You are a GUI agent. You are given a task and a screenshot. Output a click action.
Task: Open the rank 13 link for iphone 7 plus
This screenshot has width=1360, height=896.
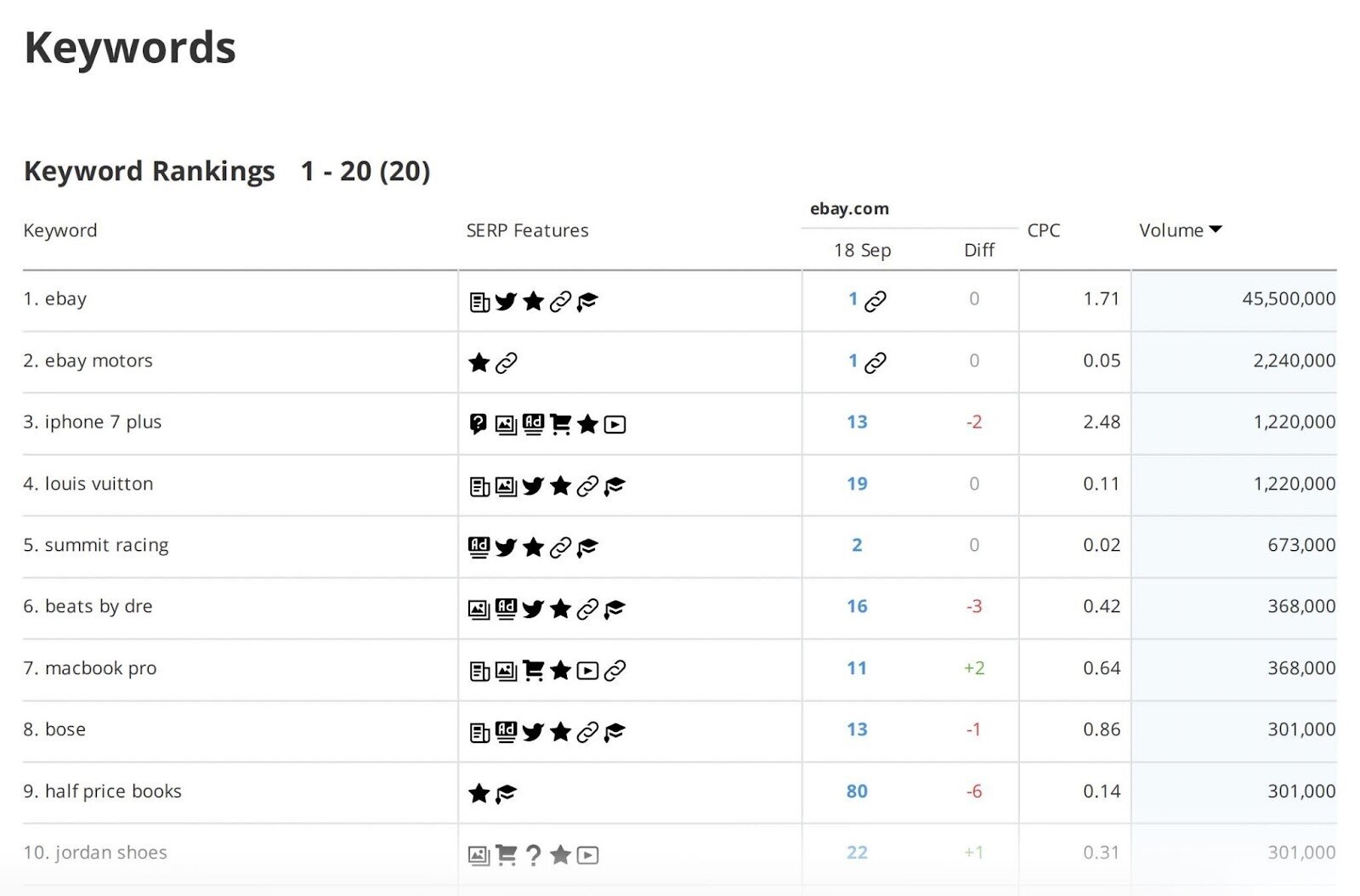coord(857,422)
